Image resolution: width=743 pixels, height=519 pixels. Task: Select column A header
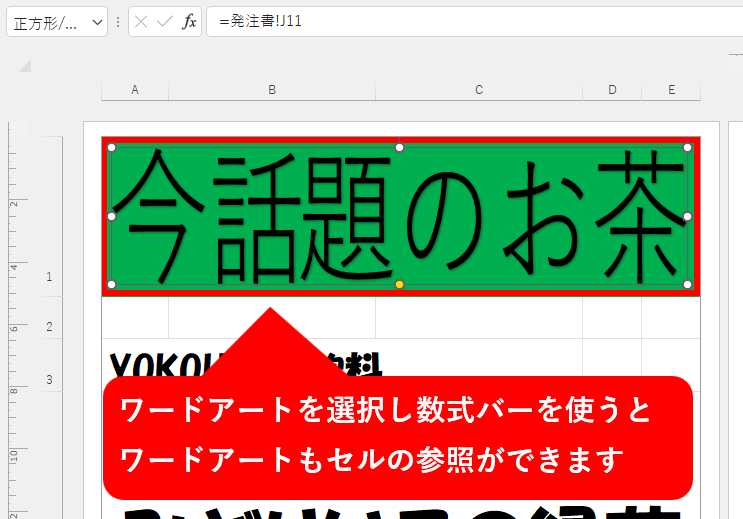pyautogui.click(x=135, y=90)
